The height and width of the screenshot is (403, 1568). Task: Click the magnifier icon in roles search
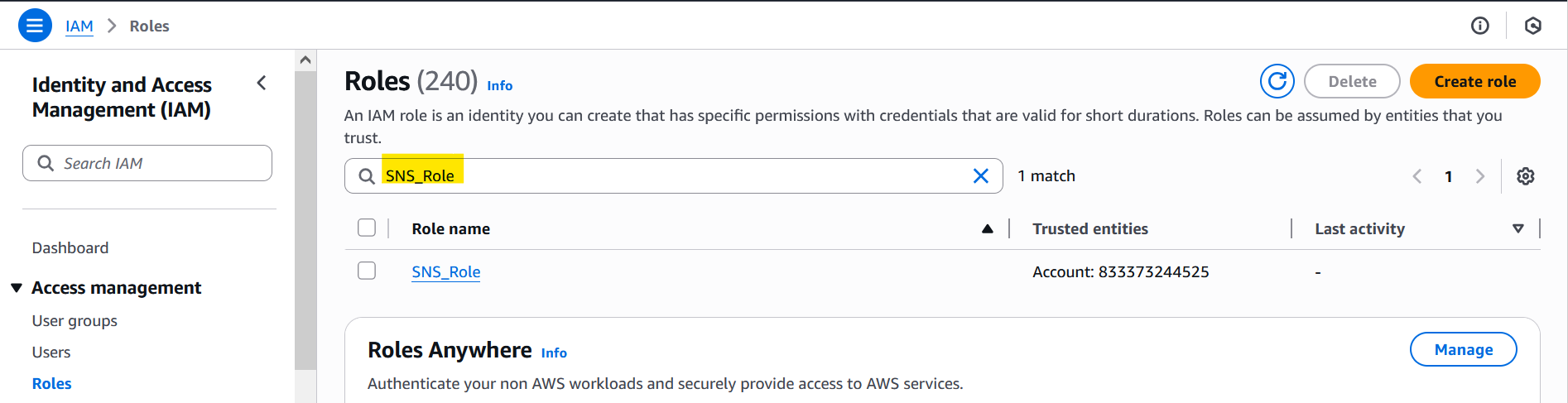(x=367, y=176)
